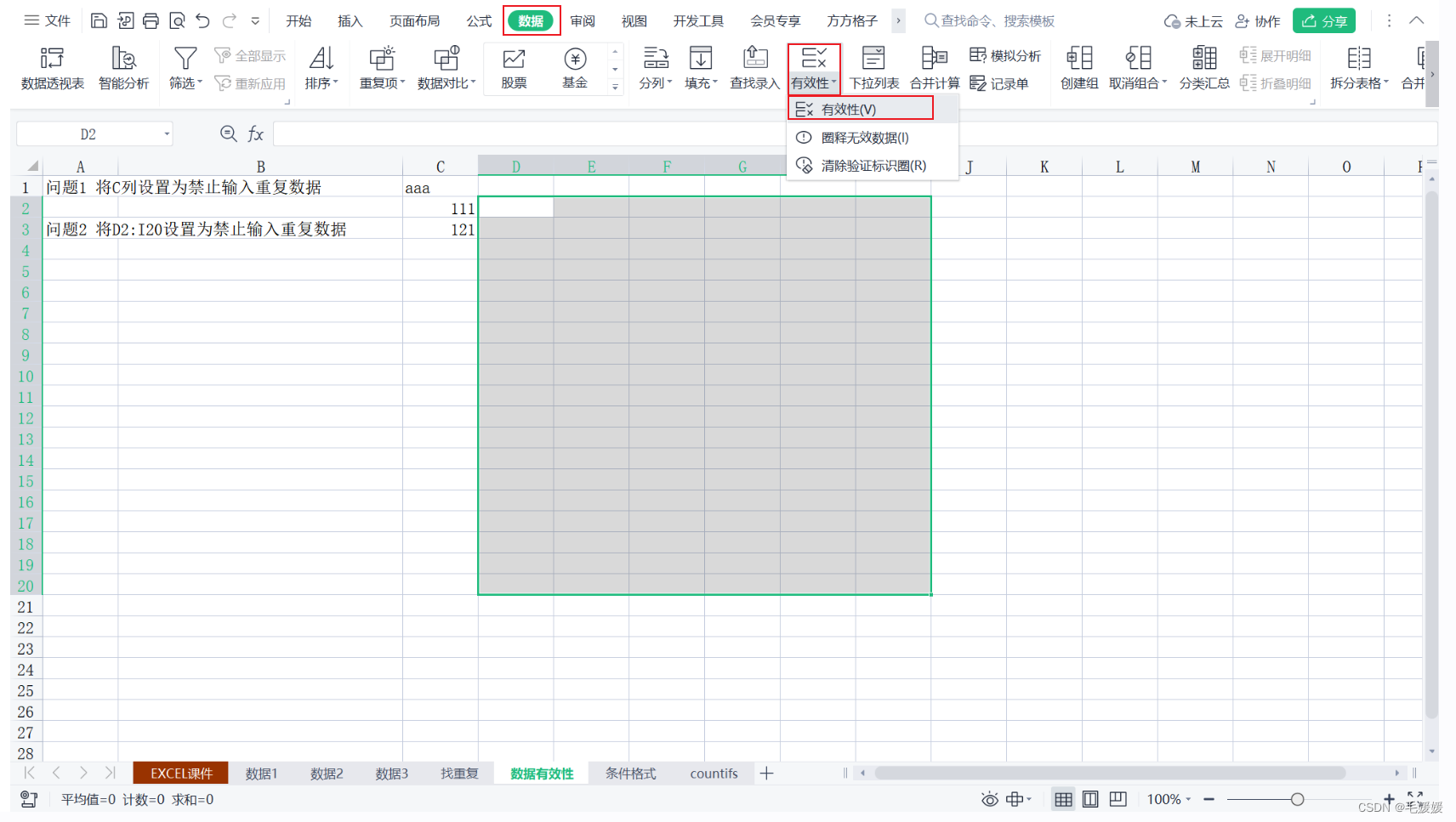The width and height of the screenshot is (1456, 822).
Task: Click the 有效性 validity ribbon button
Action: coord(814,68)
